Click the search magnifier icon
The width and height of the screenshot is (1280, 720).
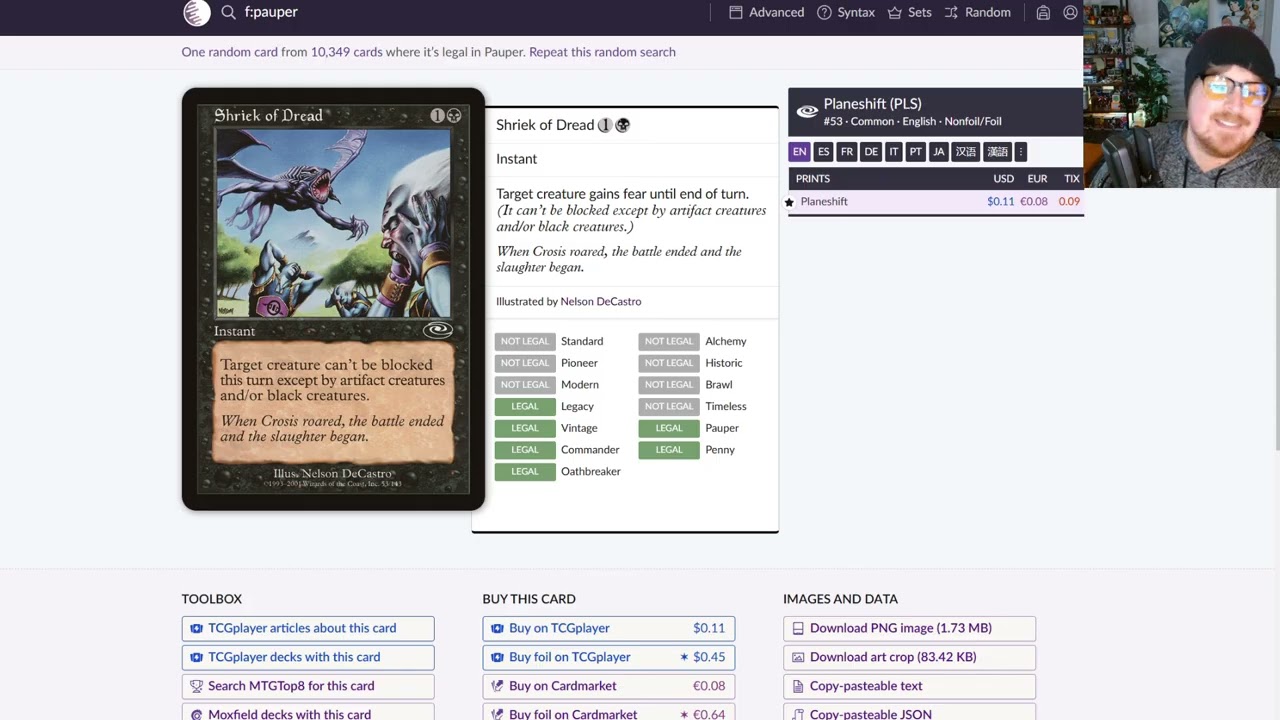point(229,12)
